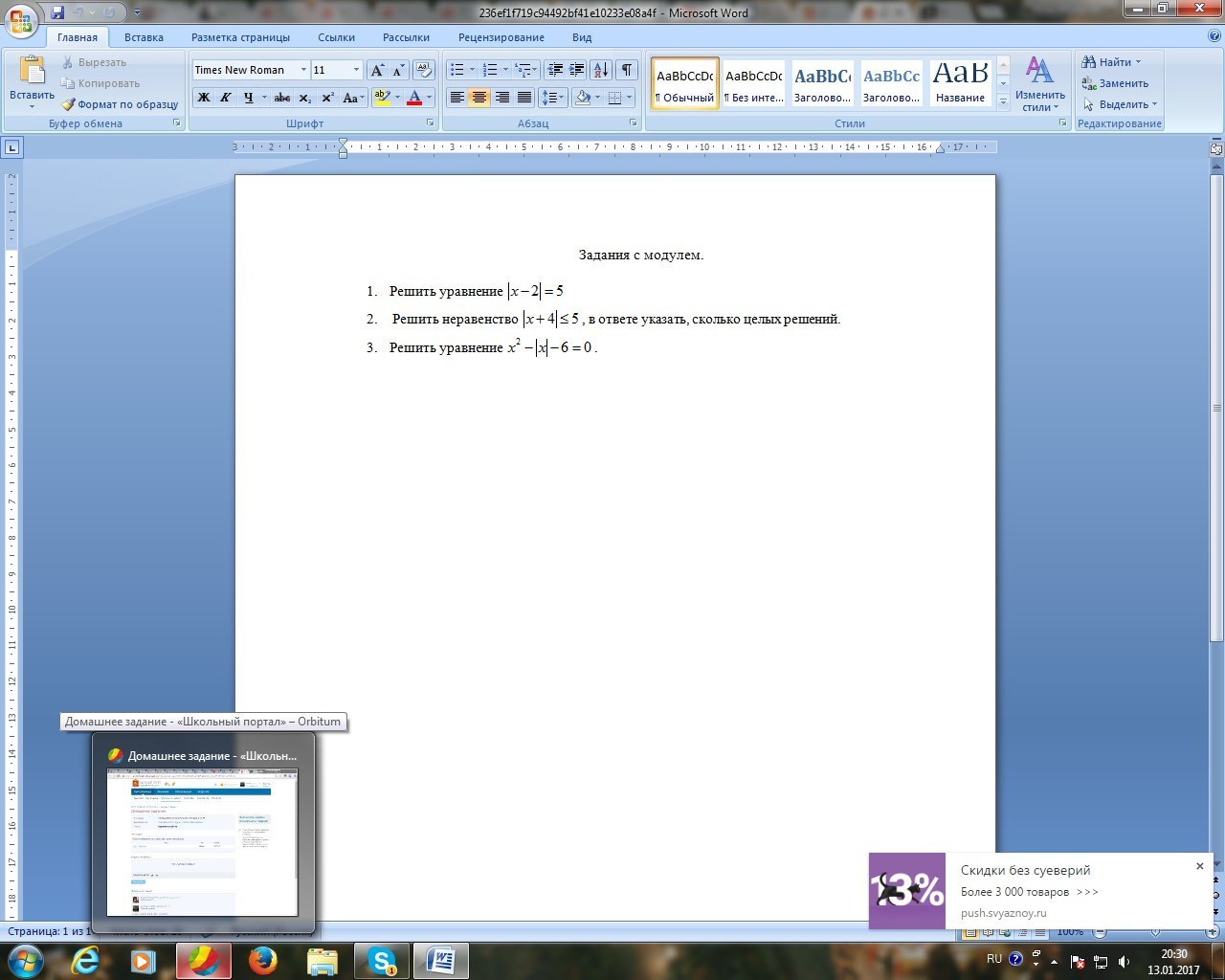Apply the yellow text highlight color
Screen dimensions: 1225x980
[x=382, y=98]
